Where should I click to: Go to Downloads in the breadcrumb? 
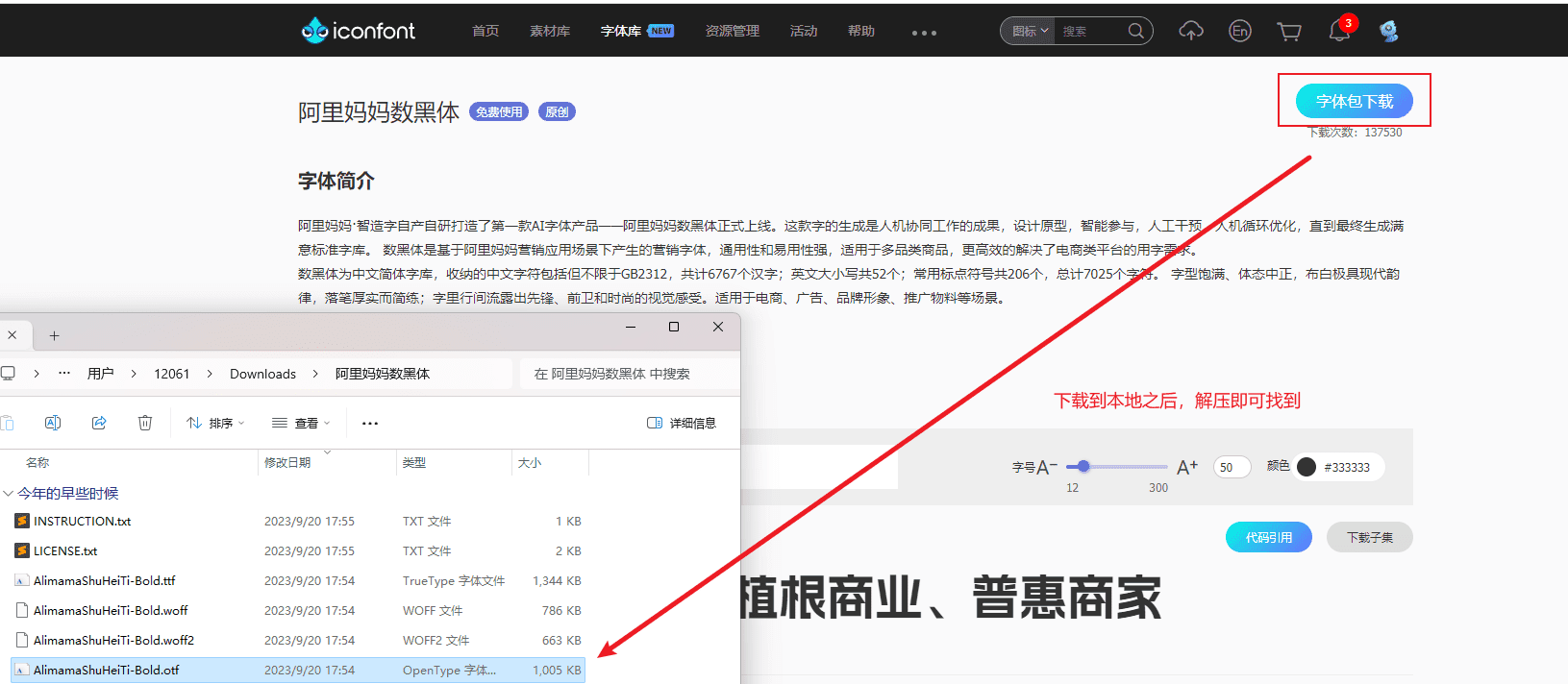pos(262,374)
